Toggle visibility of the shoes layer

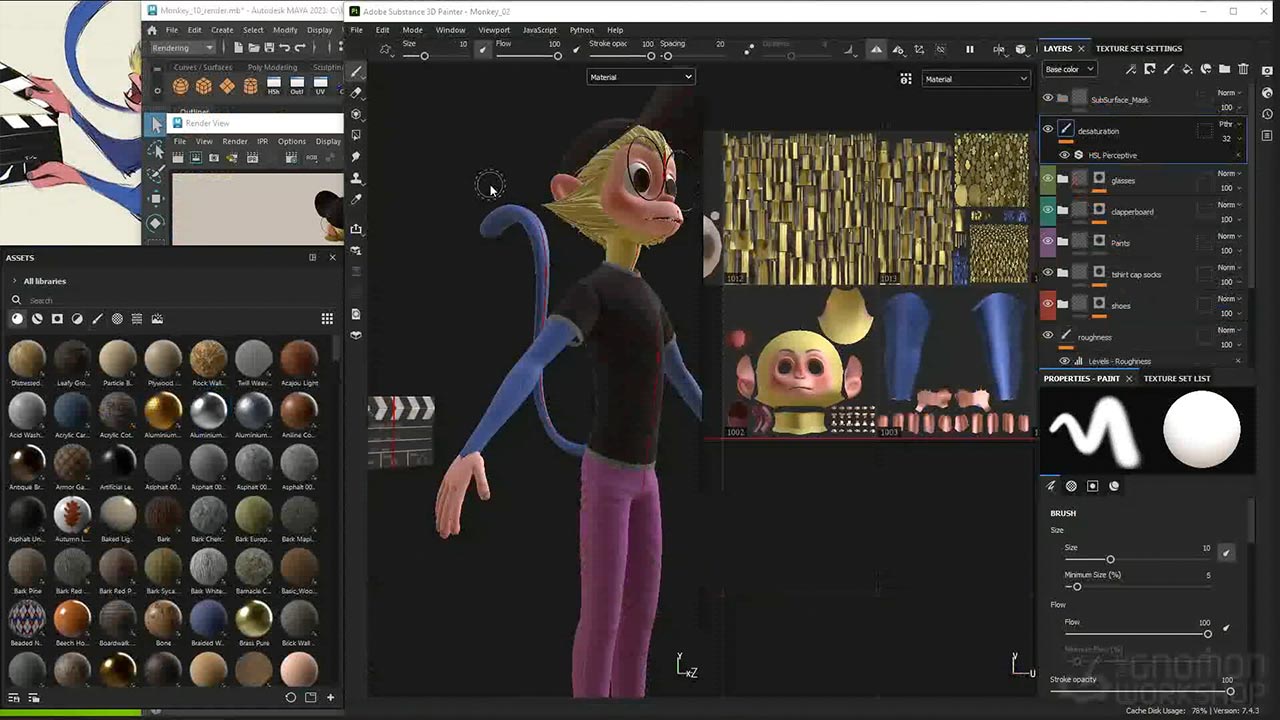1048,305
